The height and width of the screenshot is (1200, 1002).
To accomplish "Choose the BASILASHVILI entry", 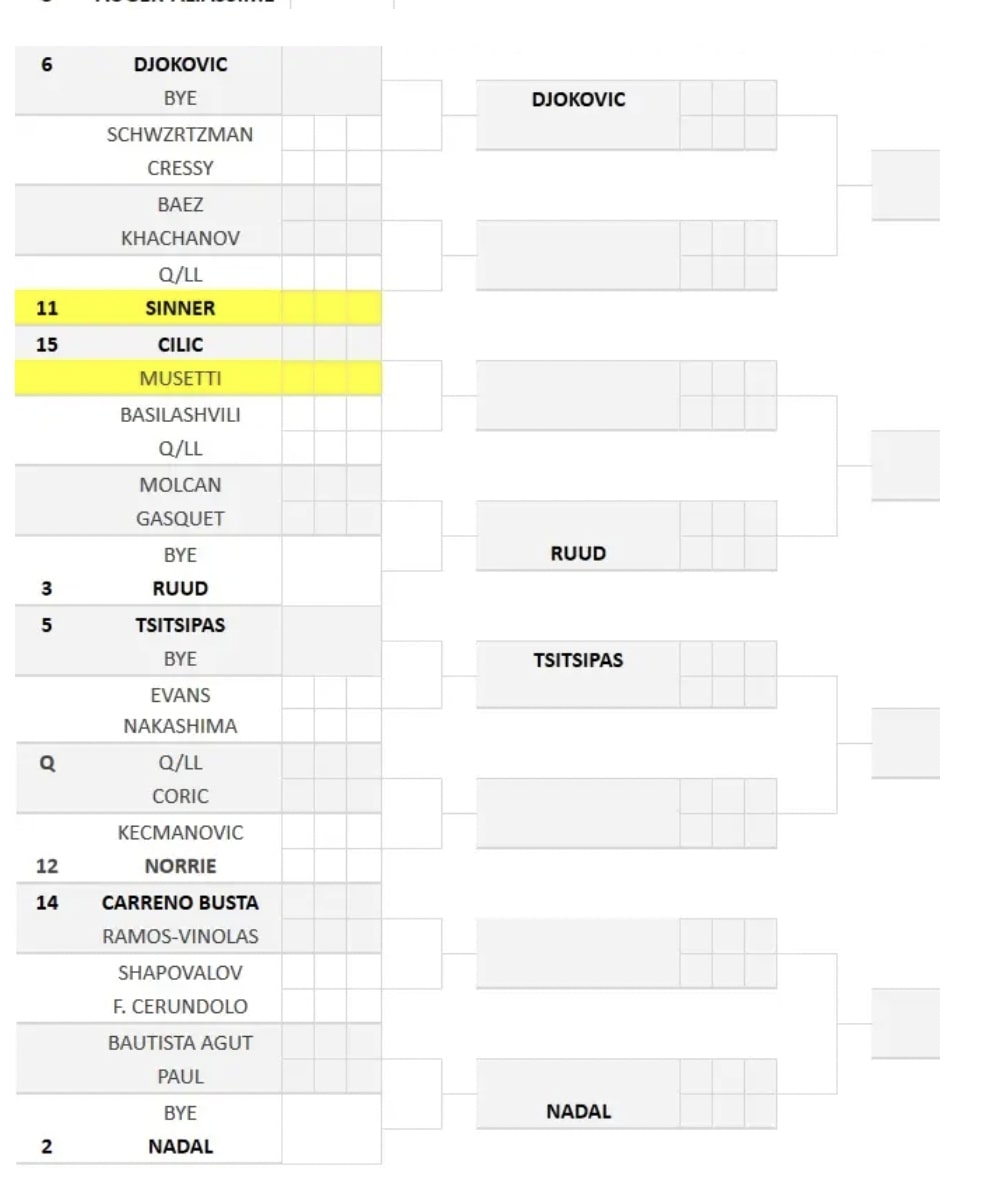I will pos(180,415).
